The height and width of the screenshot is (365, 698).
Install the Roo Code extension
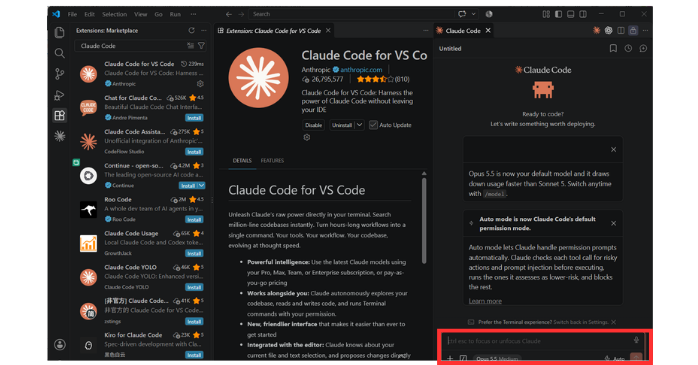pos(194,219)
